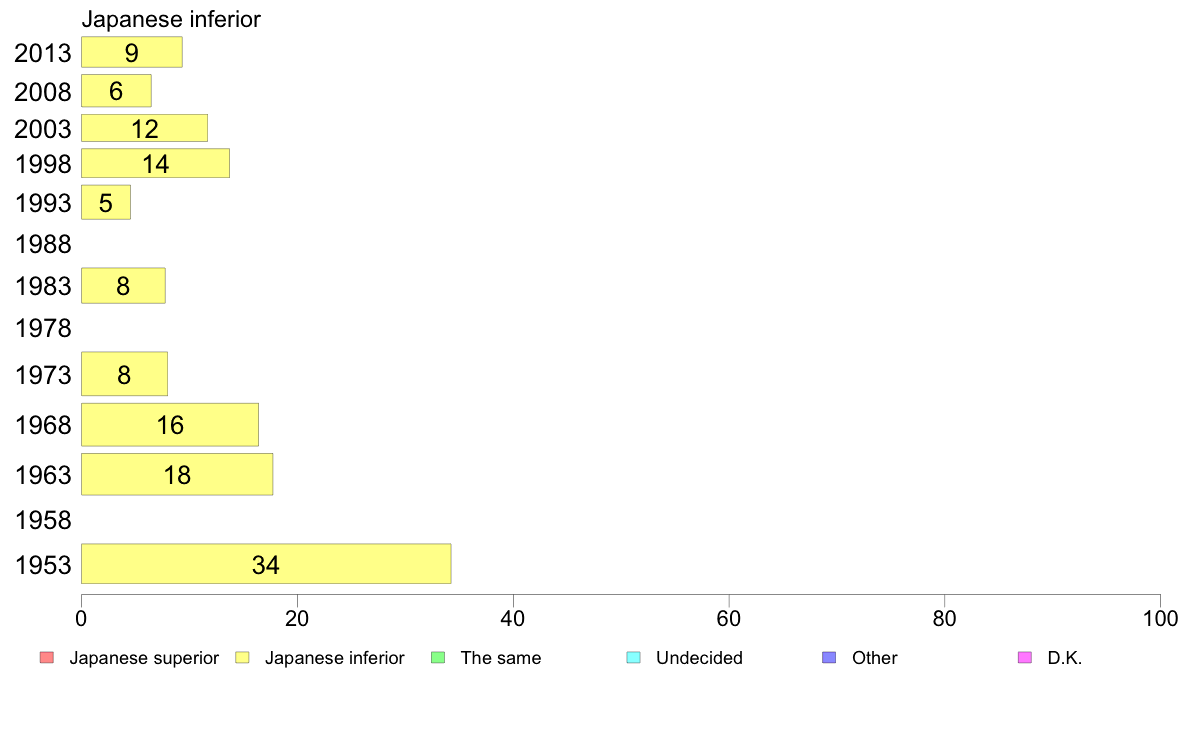Select the 2013 bar showing 9
Screen dimensions: 1188x736
132,52
